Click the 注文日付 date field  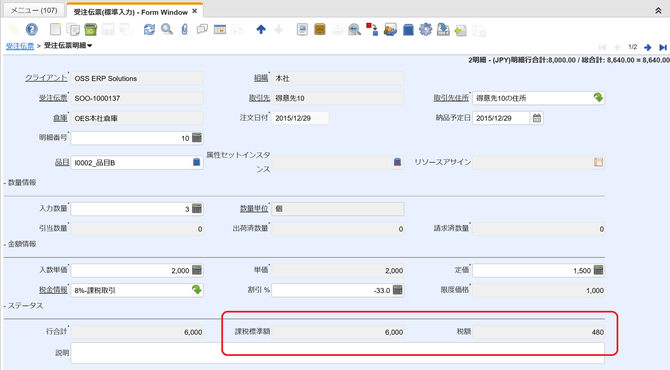[x=300, y=118]
